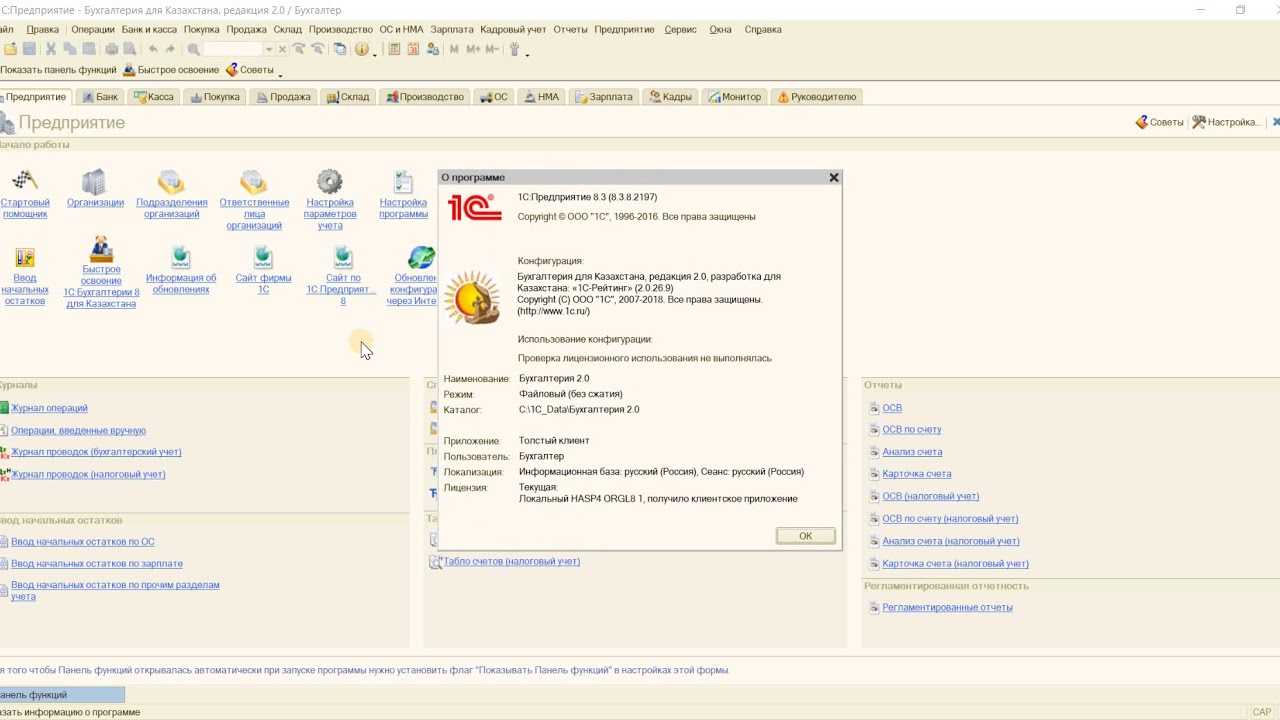Open the Сервис menu
The image size is (1280, 720).
coord(680,29)
